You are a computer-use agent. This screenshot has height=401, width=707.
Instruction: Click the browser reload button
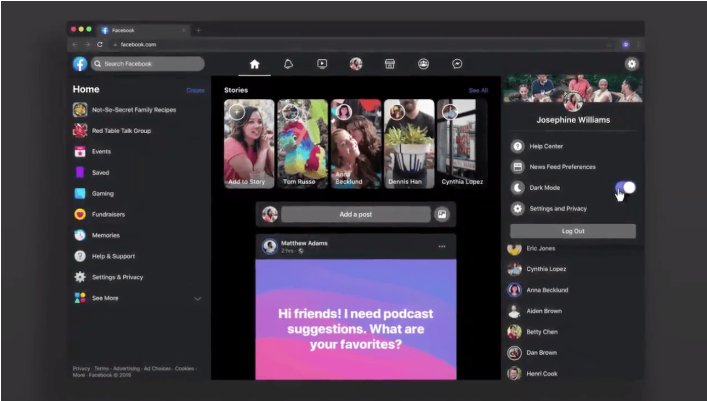pyautogui.click(x=100, y=44)
